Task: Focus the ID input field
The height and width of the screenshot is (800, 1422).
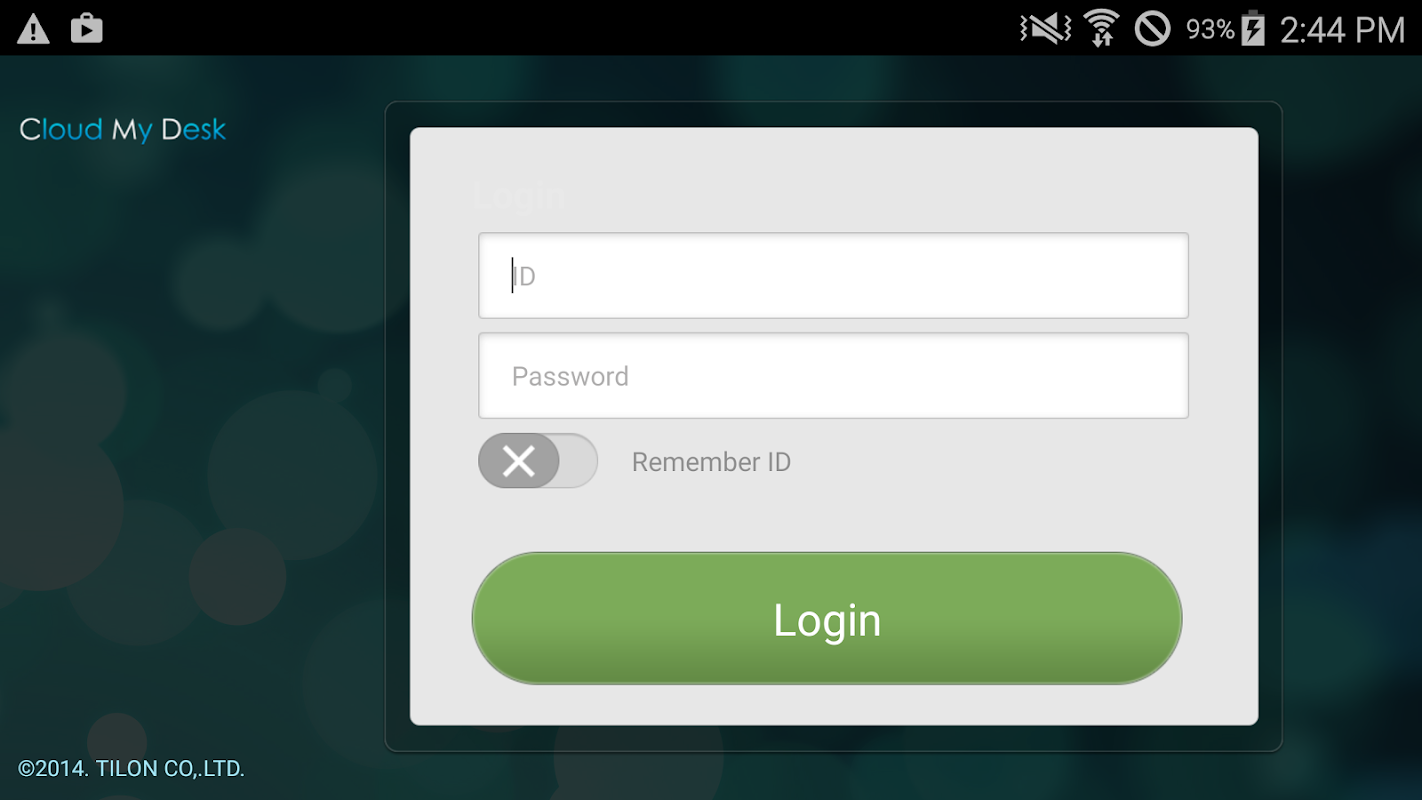Action: pos(833,275)
